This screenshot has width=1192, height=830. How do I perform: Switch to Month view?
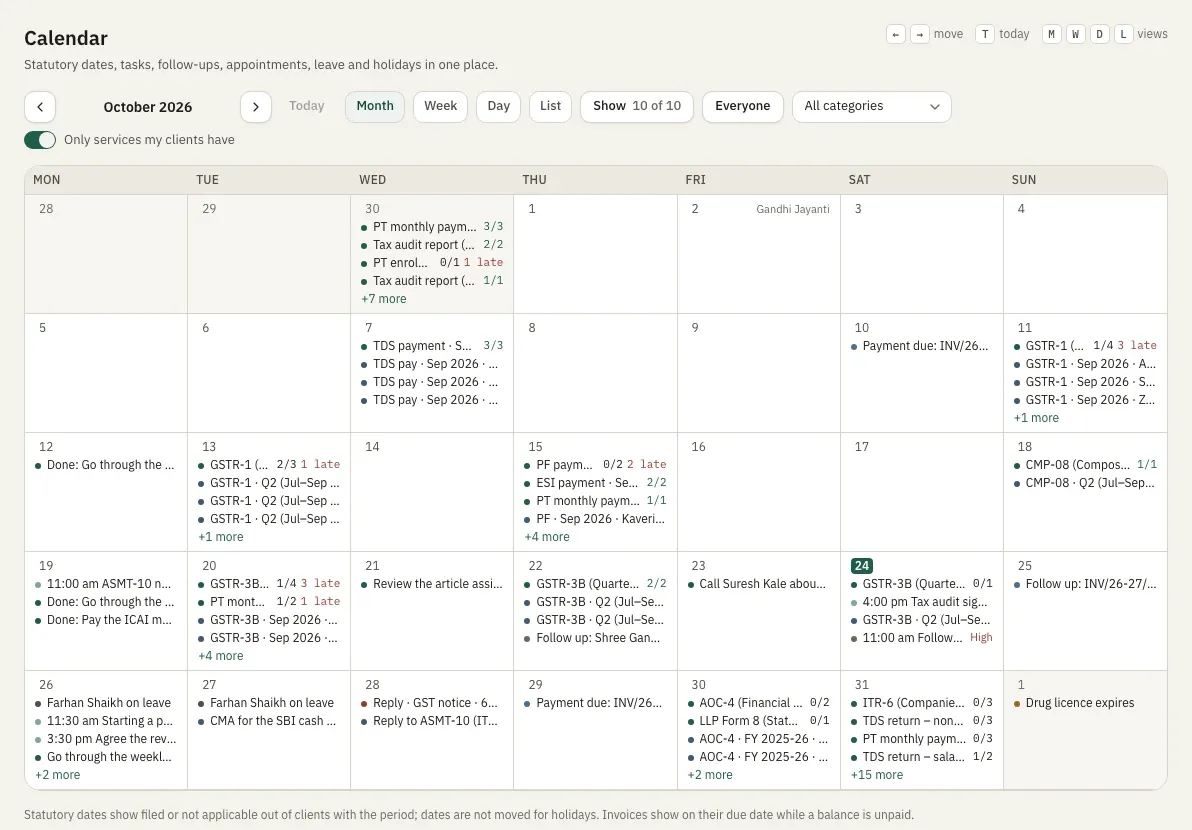(x=375, y=107)
